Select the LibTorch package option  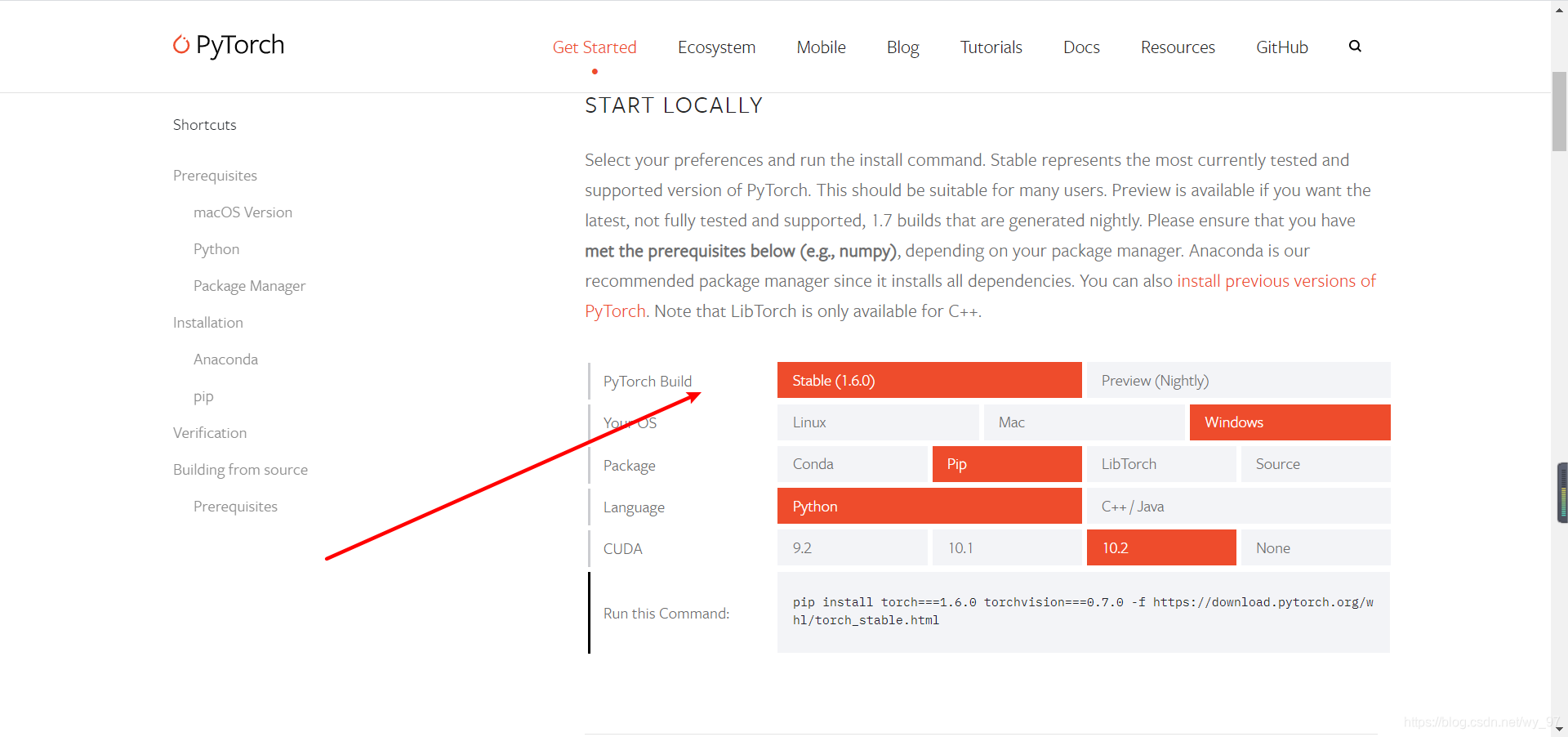1161,464
